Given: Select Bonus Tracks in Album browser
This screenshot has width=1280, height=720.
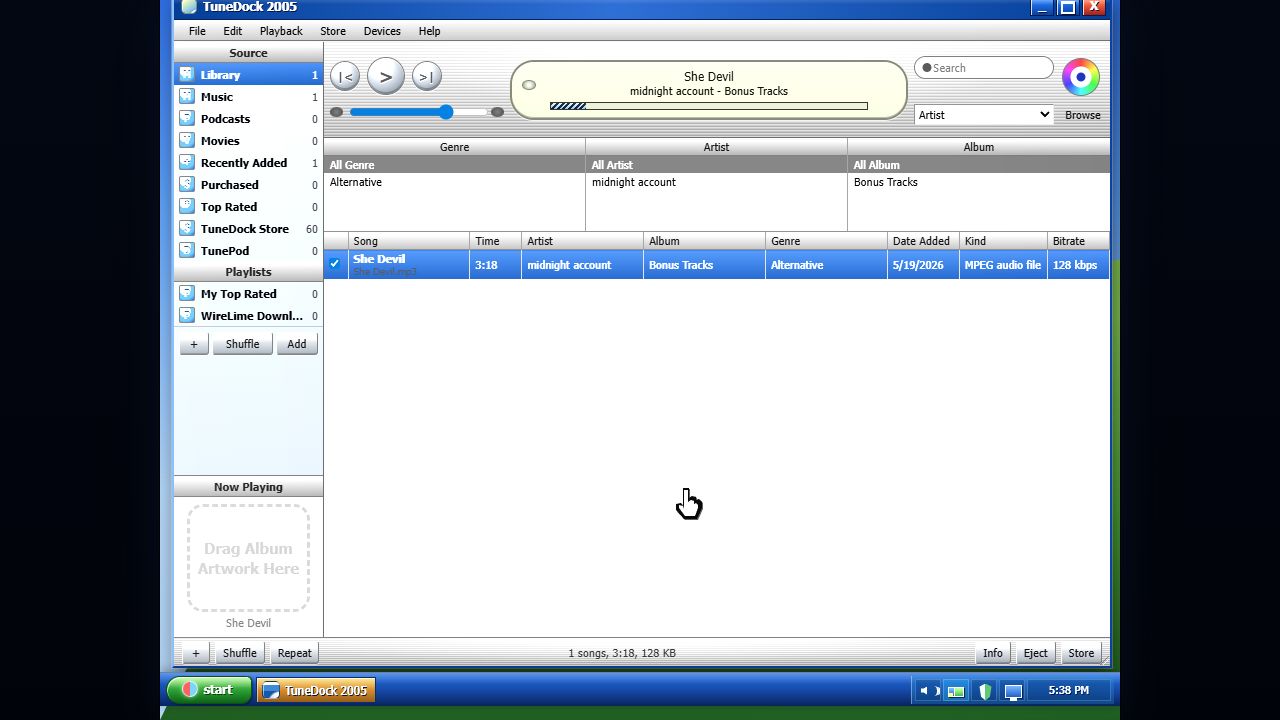Looking at the screenshot, I should (x=978, y=182).
